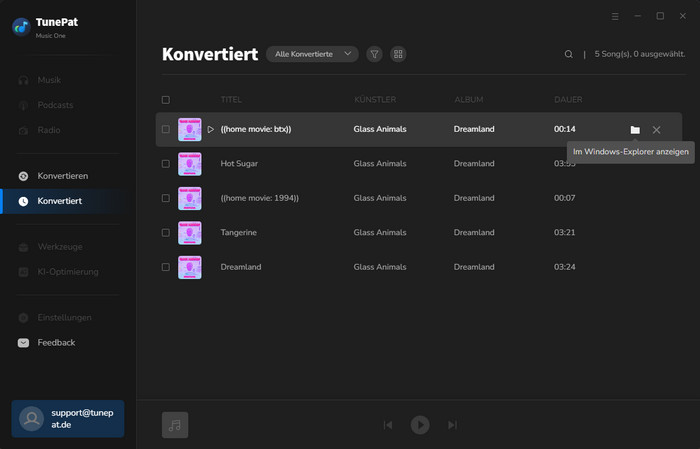Select the Tangerine title text
The image size is (700, 449).
click(238, 233)
